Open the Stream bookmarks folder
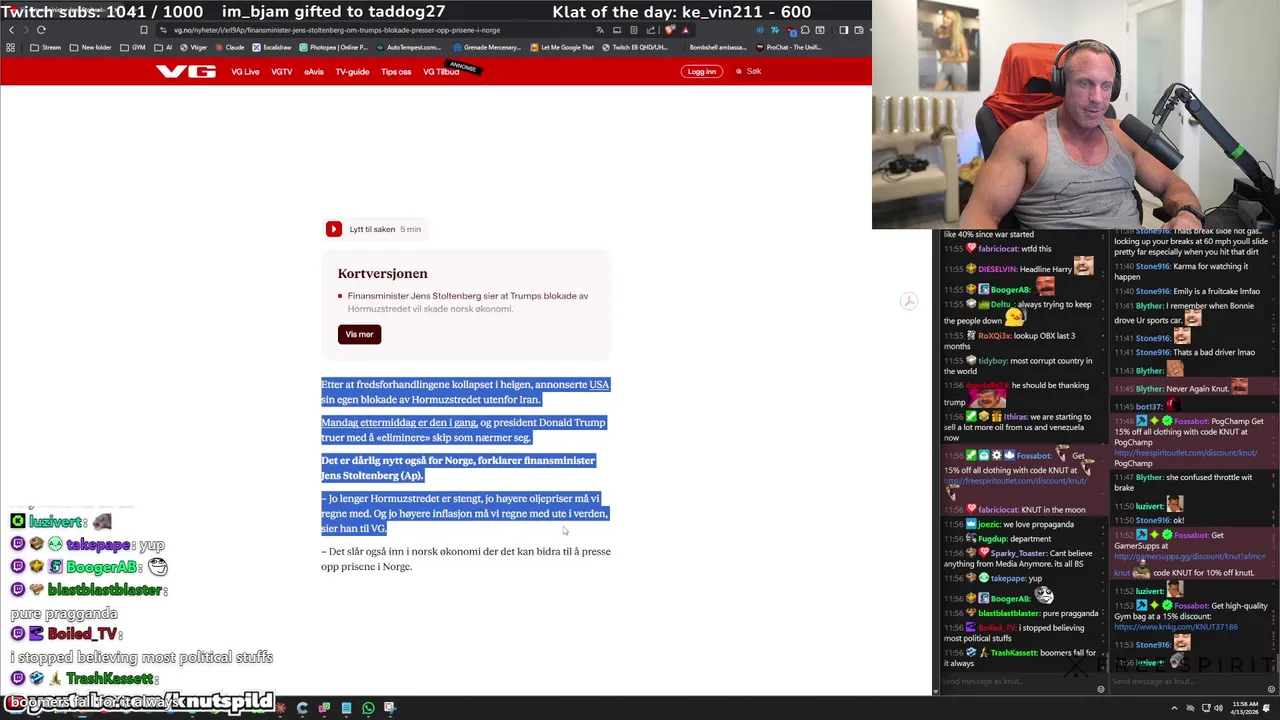Viewport: 1280px width, 720px height. point(46,47)
